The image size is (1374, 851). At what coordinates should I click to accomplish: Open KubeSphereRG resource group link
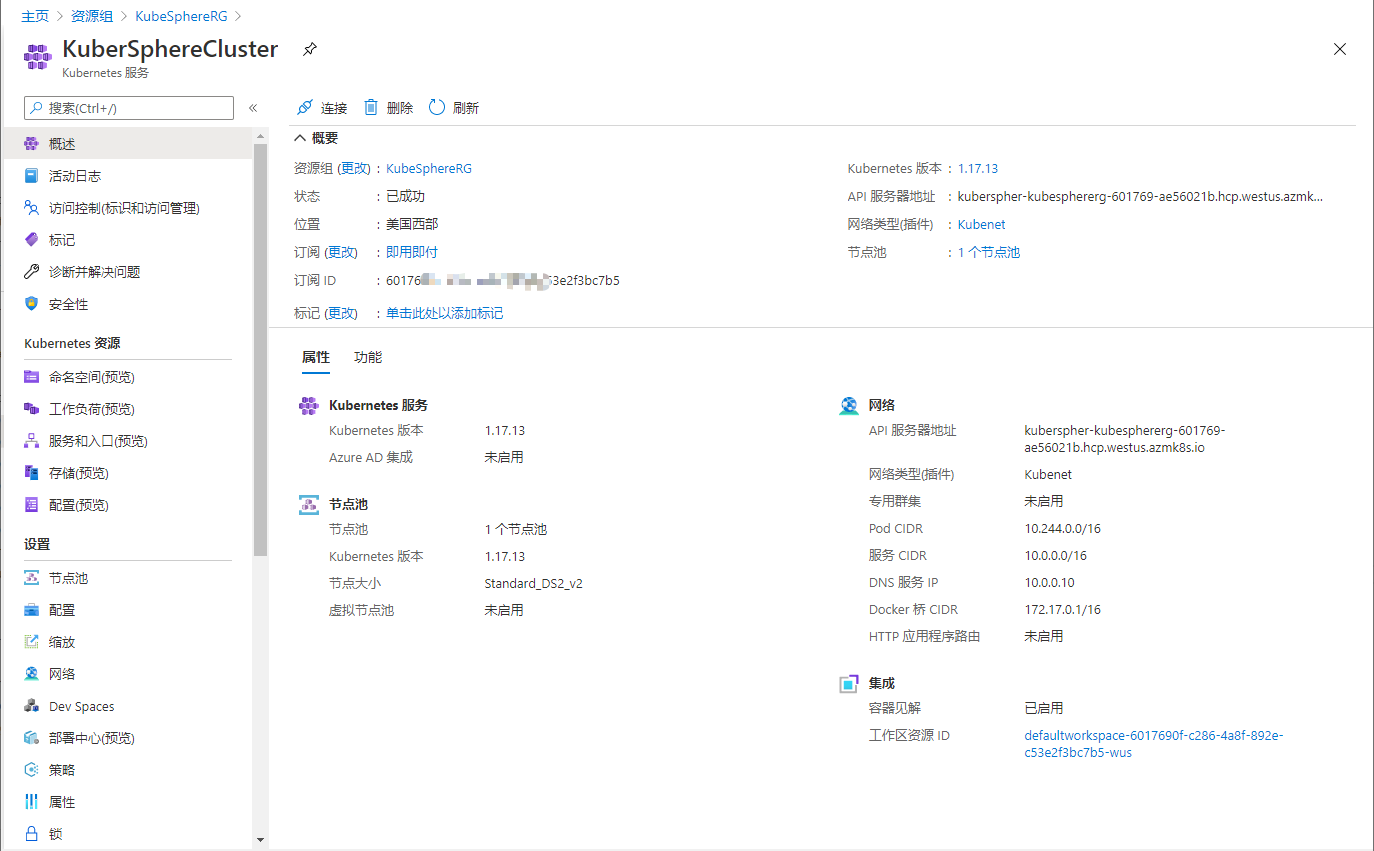[429, 168]
